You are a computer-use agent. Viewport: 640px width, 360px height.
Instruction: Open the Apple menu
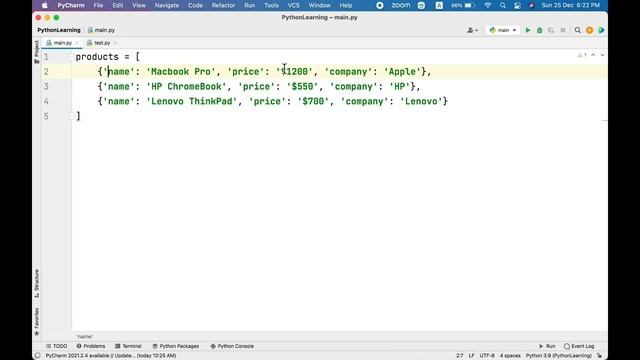pyautogui.click(x=45, y=5)
